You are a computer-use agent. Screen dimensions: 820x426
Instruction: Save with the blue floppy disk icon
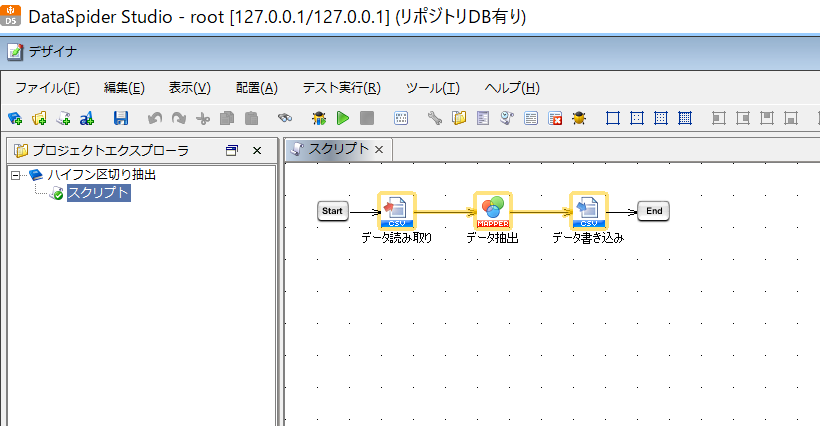click(x=121, y=118)
